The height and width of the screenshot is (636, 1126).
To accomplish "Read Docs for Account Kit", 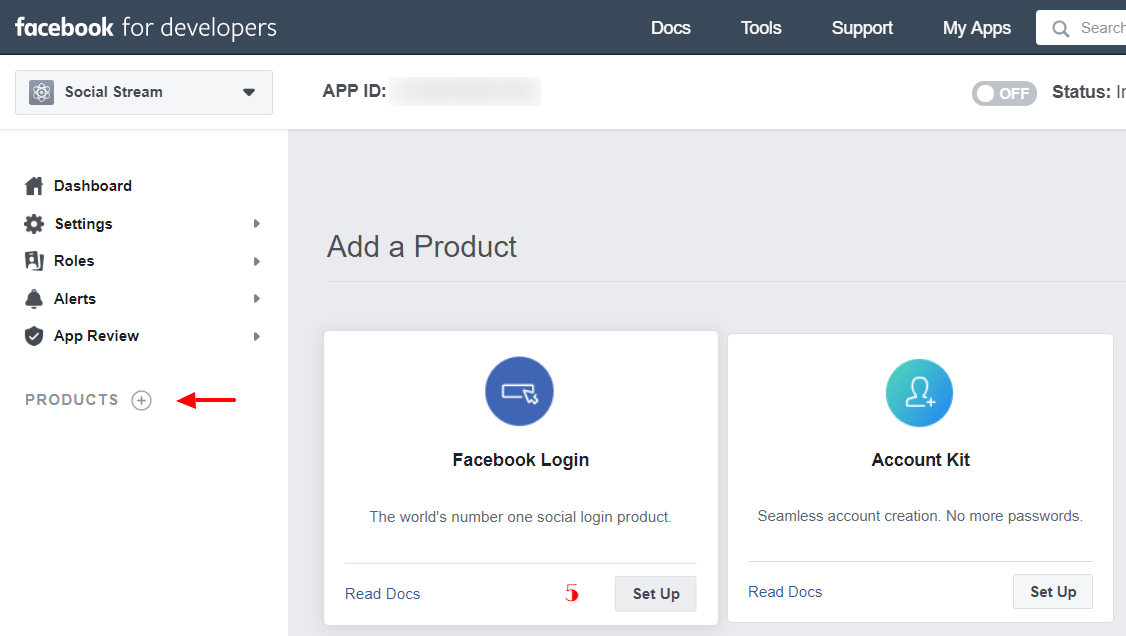I will click(785, 591).
